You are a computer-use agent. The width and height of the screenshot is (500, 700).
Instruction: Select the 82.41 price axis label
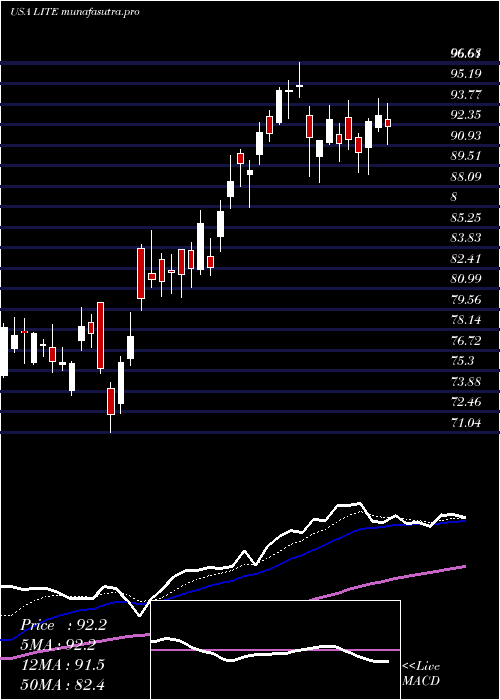click(467, 258)
